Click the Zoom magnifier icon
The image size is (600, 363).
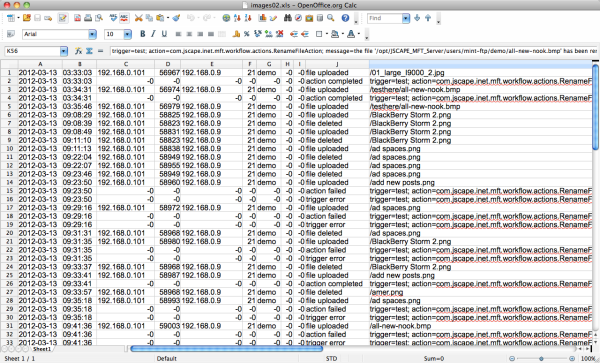click(x=330, y=18)
